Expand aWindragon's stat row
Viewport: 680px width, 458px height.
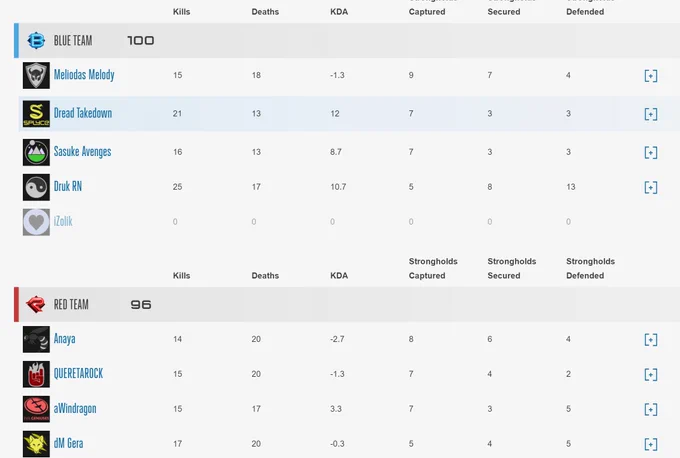[651, 409]
